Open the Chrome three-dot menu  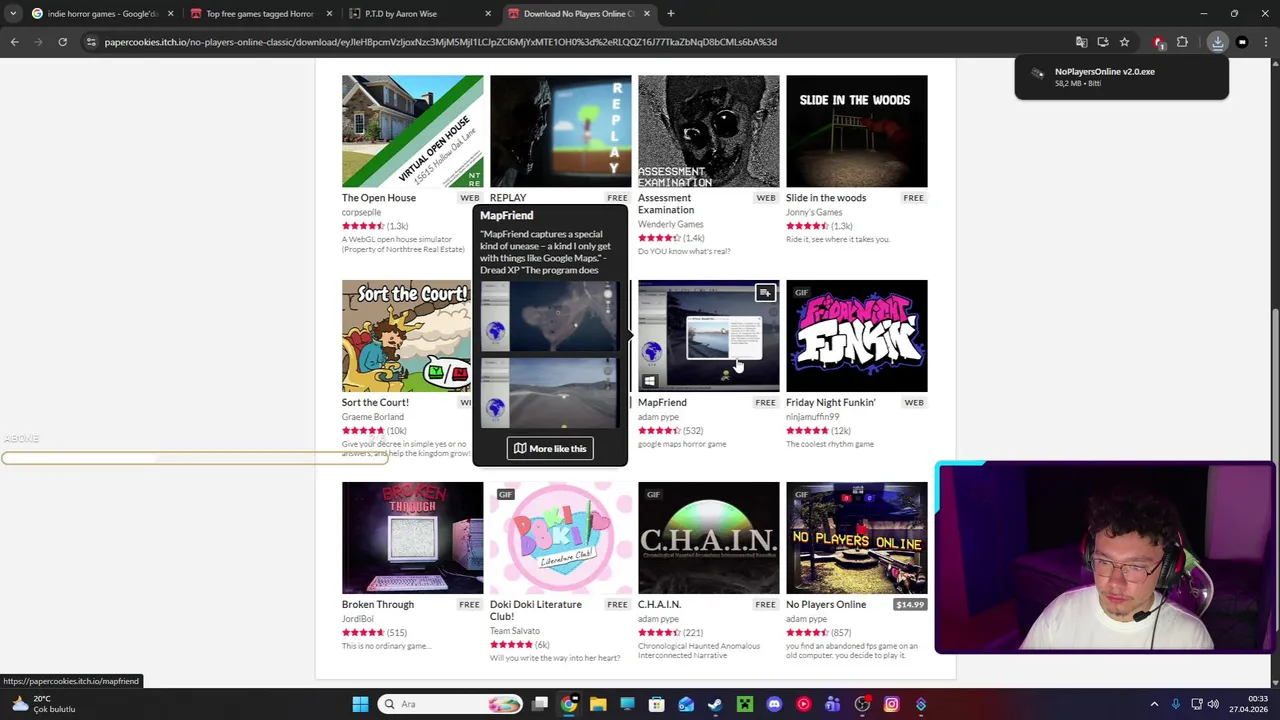click(1266, 42)
